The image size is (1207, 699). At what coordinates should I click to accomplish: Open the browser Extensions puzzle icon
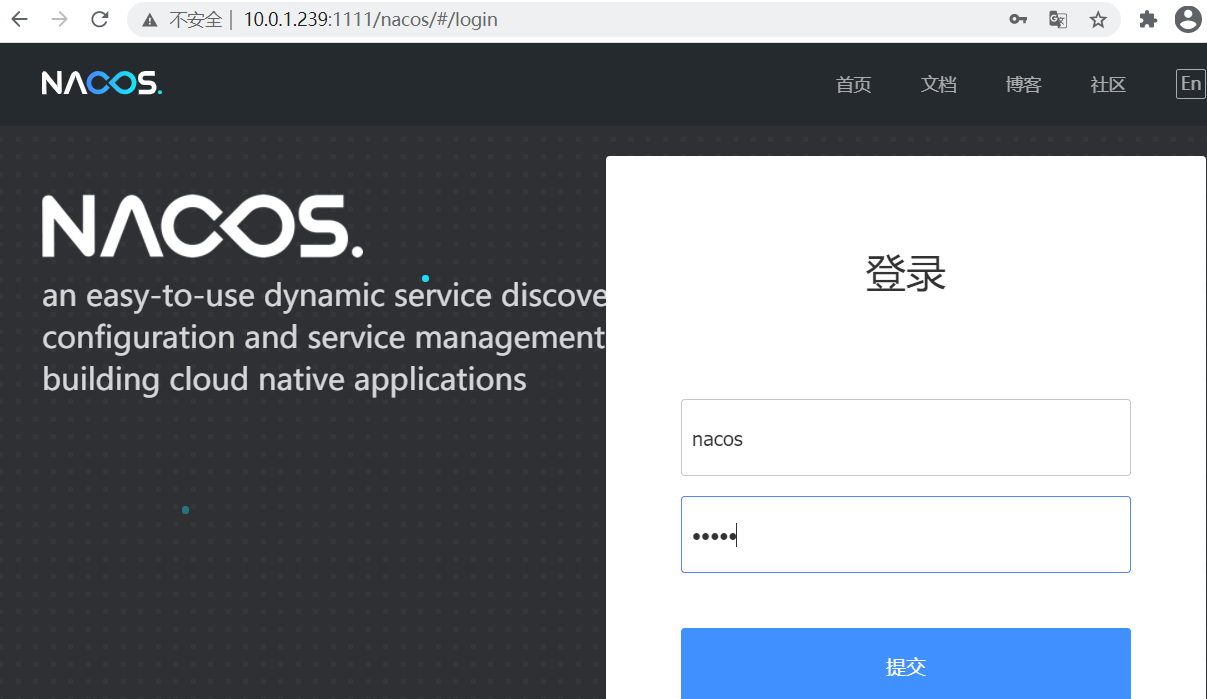(1147, 19)
